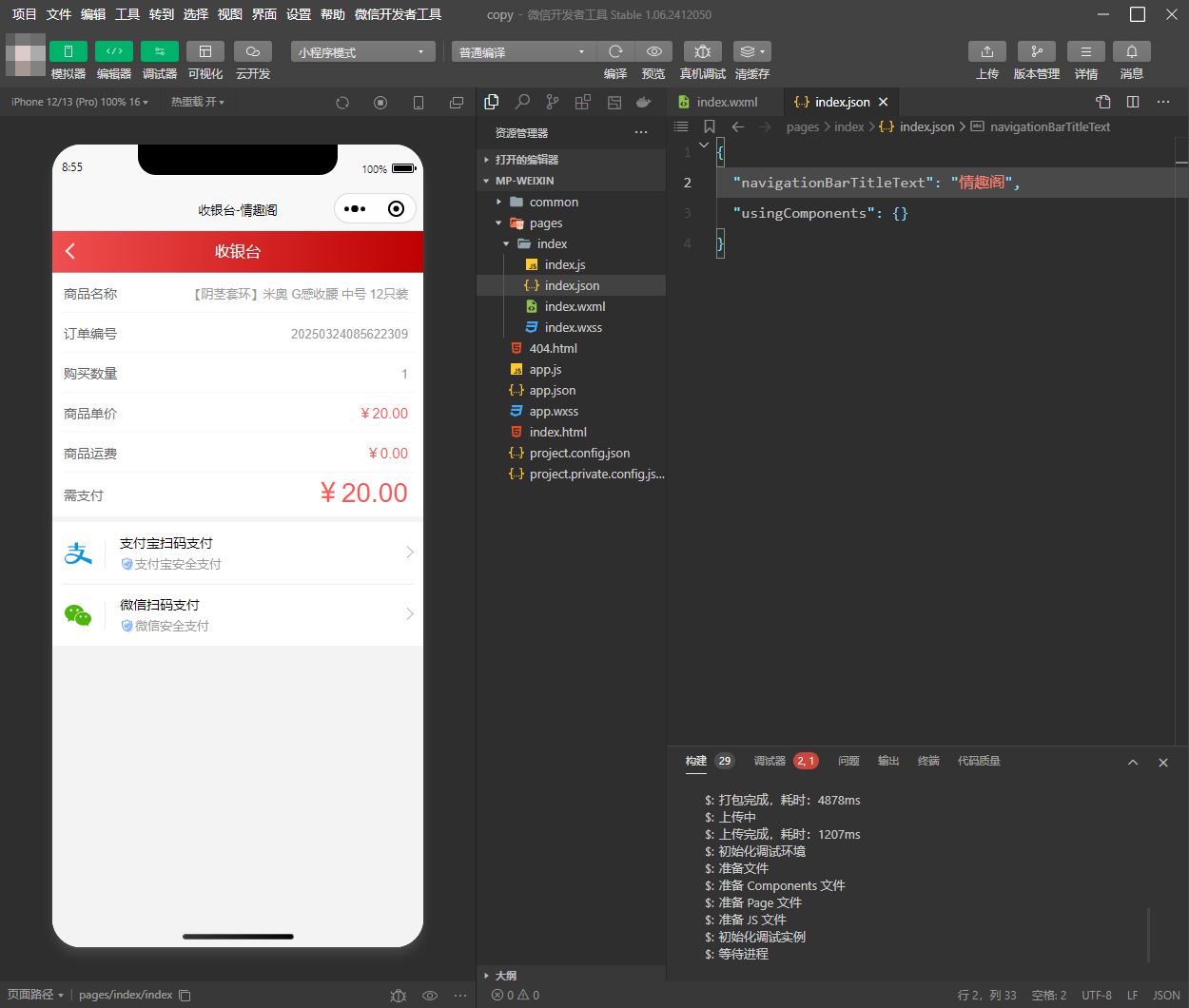
Task: Toggle the Debugger panel button
Action: tap(160, 51)
